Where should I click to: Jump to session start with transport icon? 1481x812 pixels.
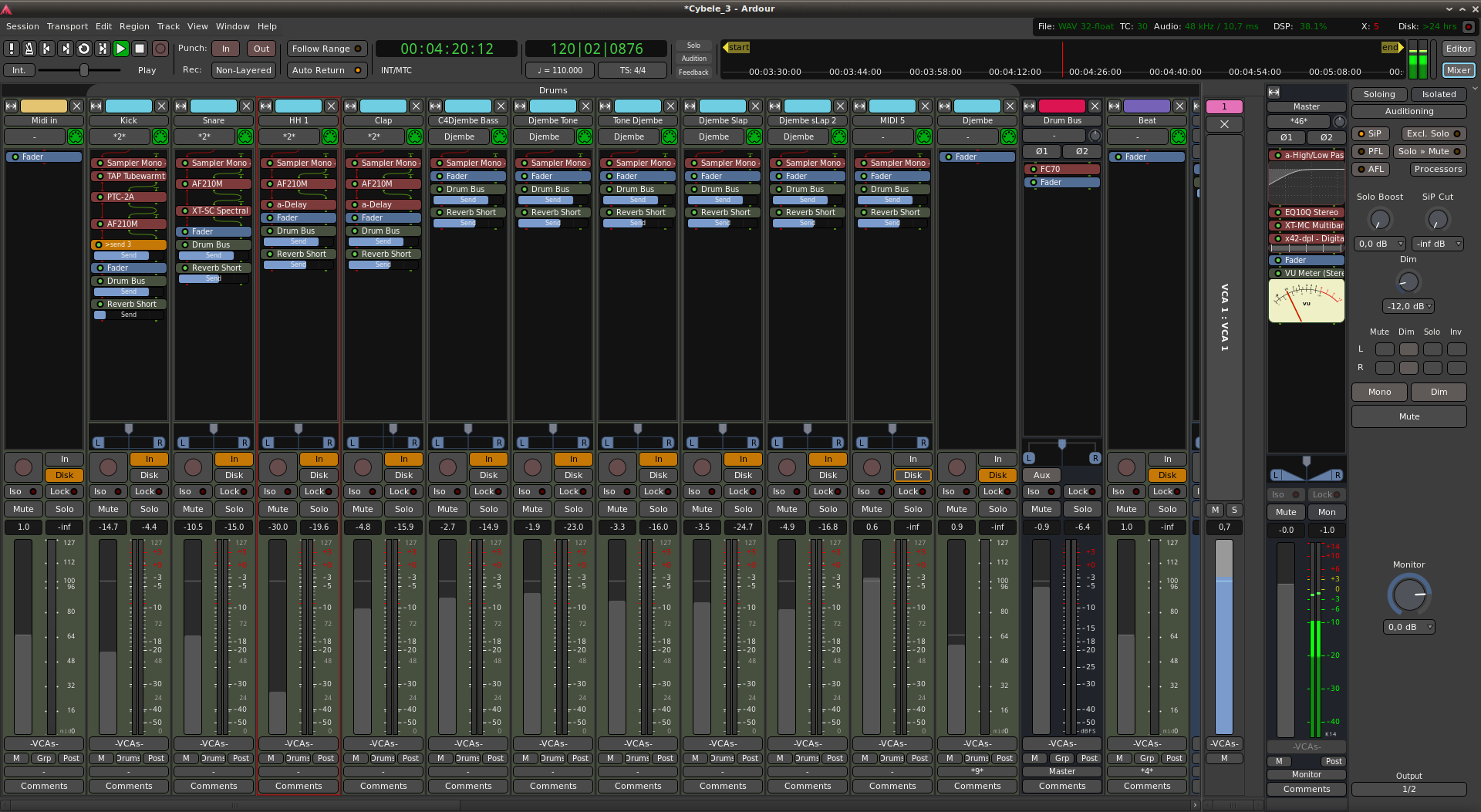point(47,49)
